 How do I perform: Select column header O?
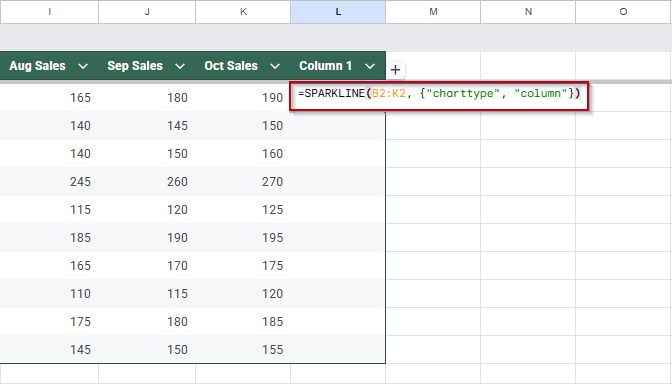624,12
